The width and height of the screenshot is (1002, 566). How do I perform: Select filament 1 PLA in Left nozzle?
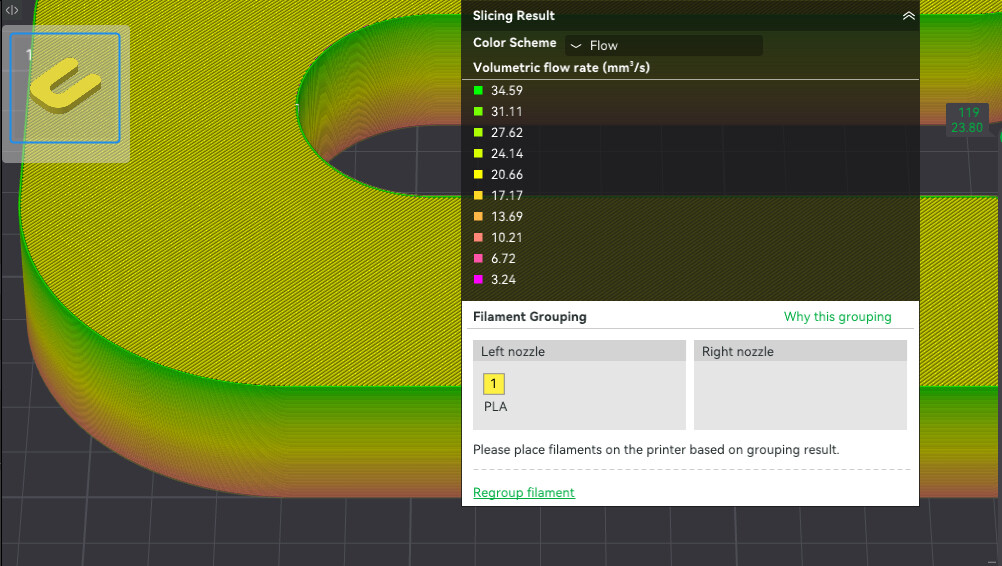(x=494, y=384)
